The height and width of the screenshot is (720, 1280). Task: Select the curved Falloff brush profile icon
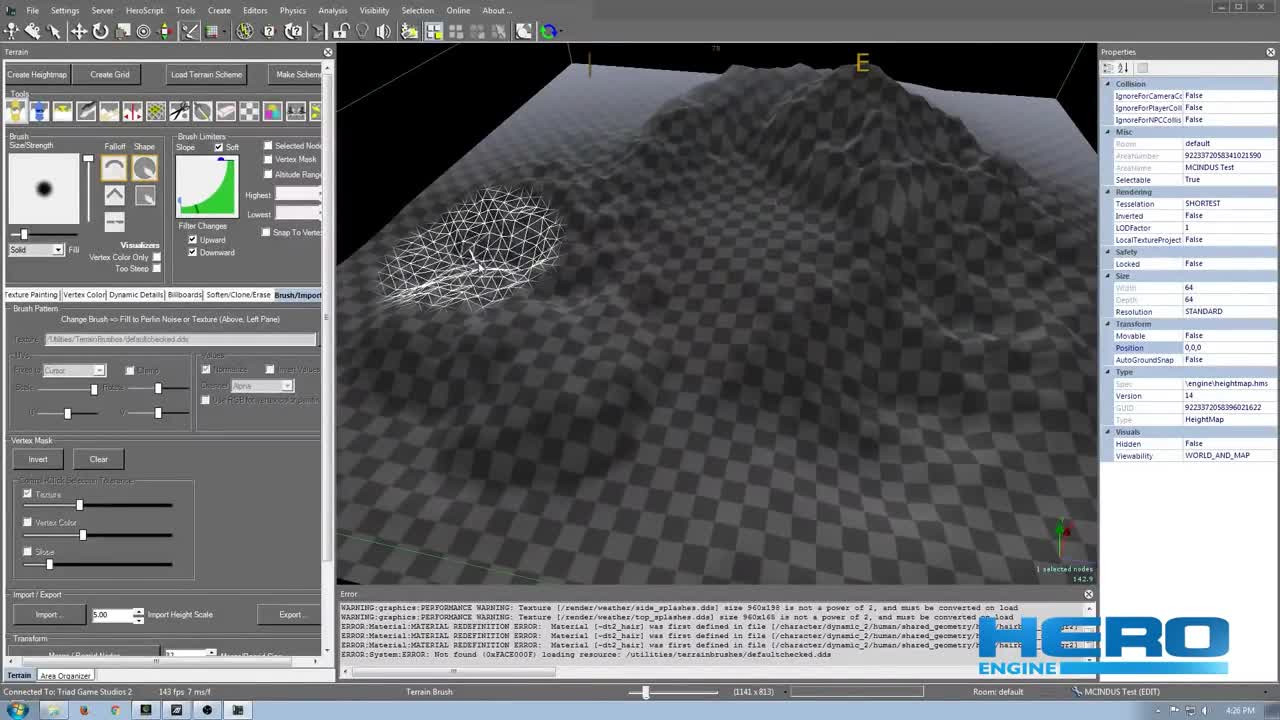[x=114, y=168]
